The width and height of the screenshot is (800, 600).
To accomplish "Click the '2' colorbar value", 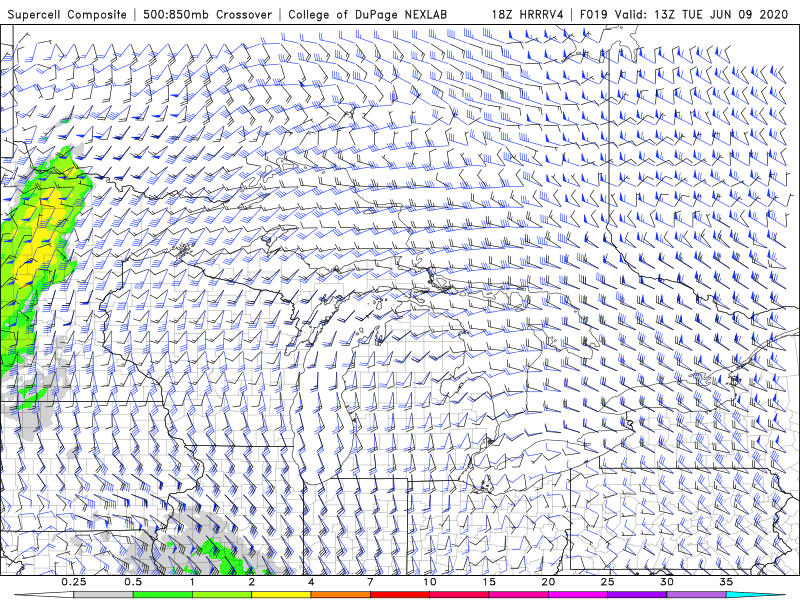I will [x=252, y=582].
